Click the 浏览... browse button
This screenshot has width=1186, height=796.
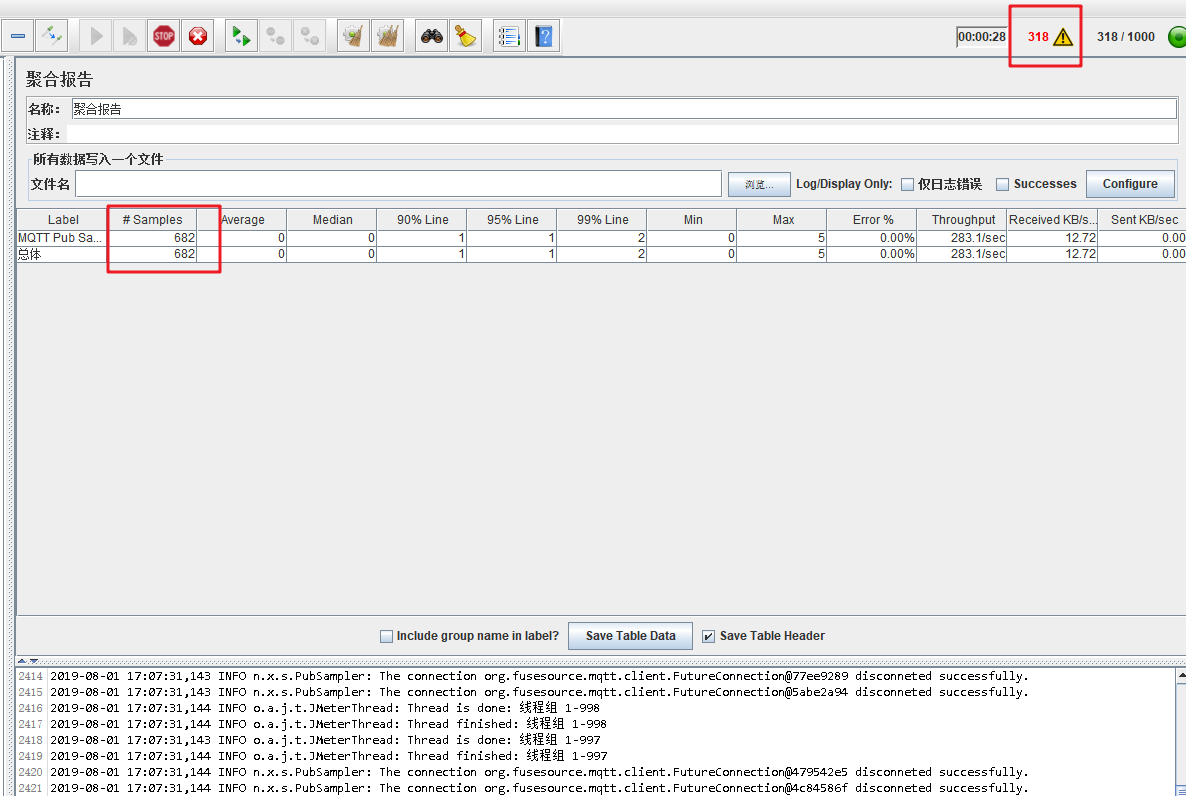pyautogui.click(x=759, y=184)
